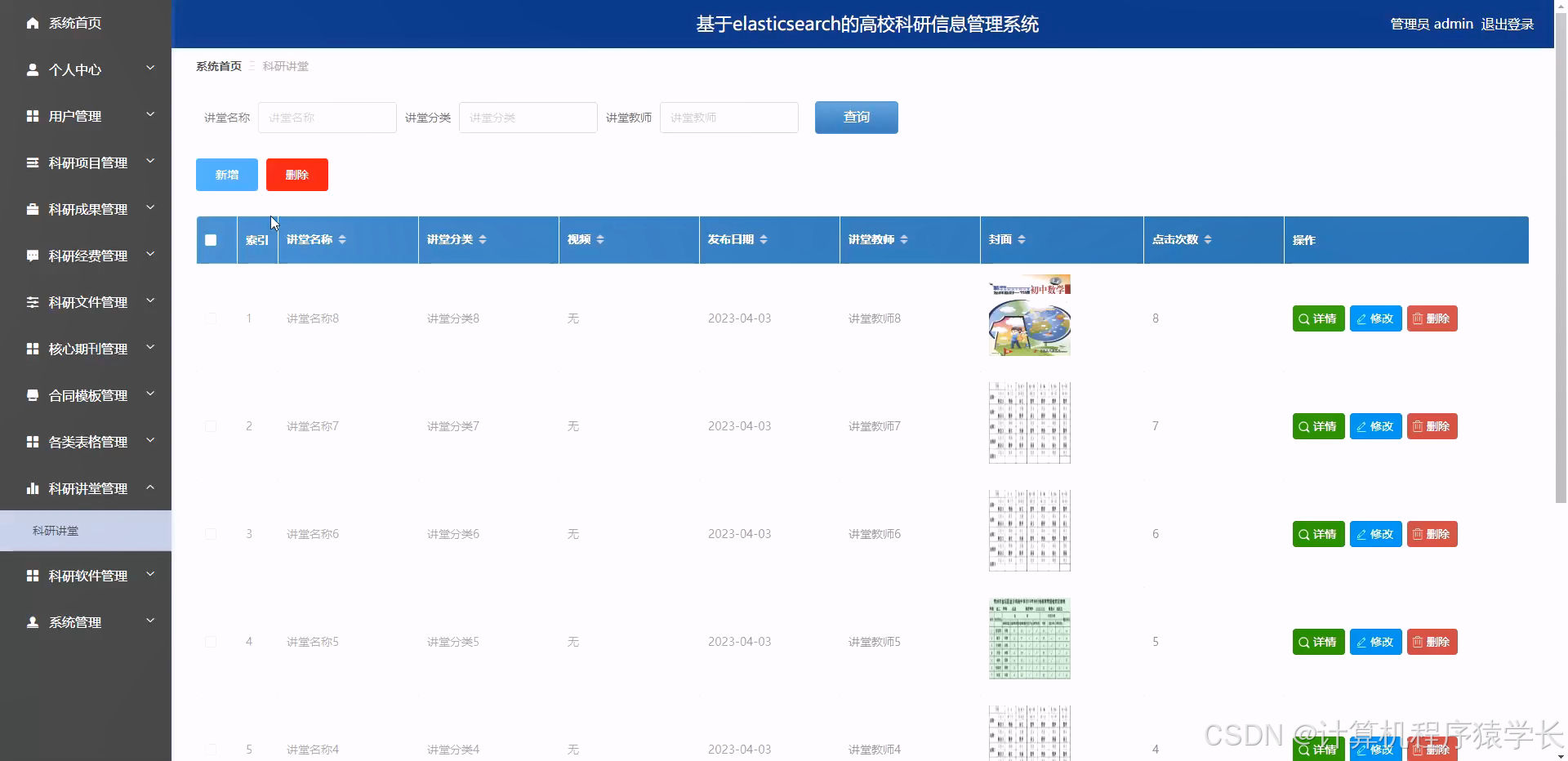Click the icon beside 合同模板管理
The height and width of the screenshot is (761, 1568).
coord(33,395)
